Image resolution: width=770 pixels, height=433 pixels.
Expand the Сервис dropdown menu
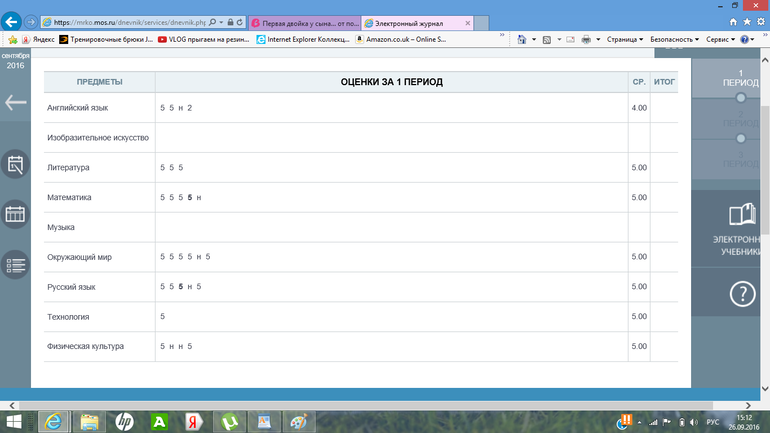point(722,39)
